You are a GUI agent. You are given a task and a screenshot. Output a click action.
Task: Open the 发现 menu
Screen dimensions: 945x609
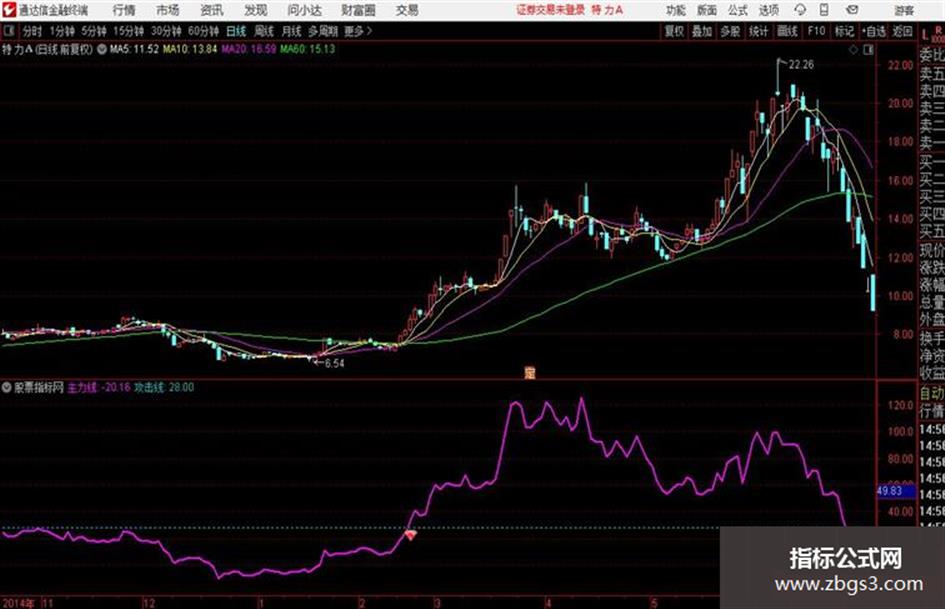coord(256,10)
